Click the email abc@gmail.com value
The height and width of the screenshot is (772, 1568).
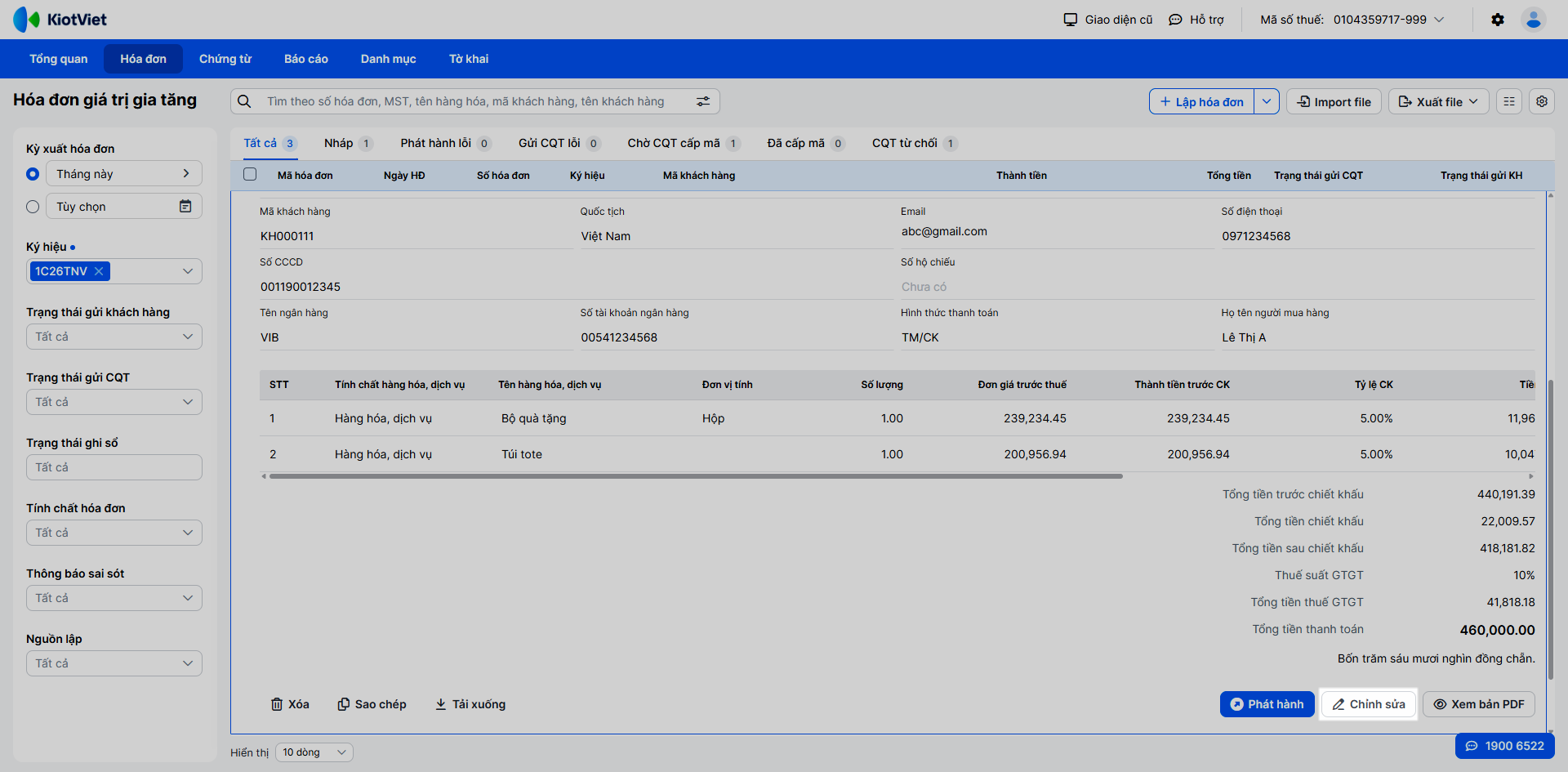tap(944, 231)
